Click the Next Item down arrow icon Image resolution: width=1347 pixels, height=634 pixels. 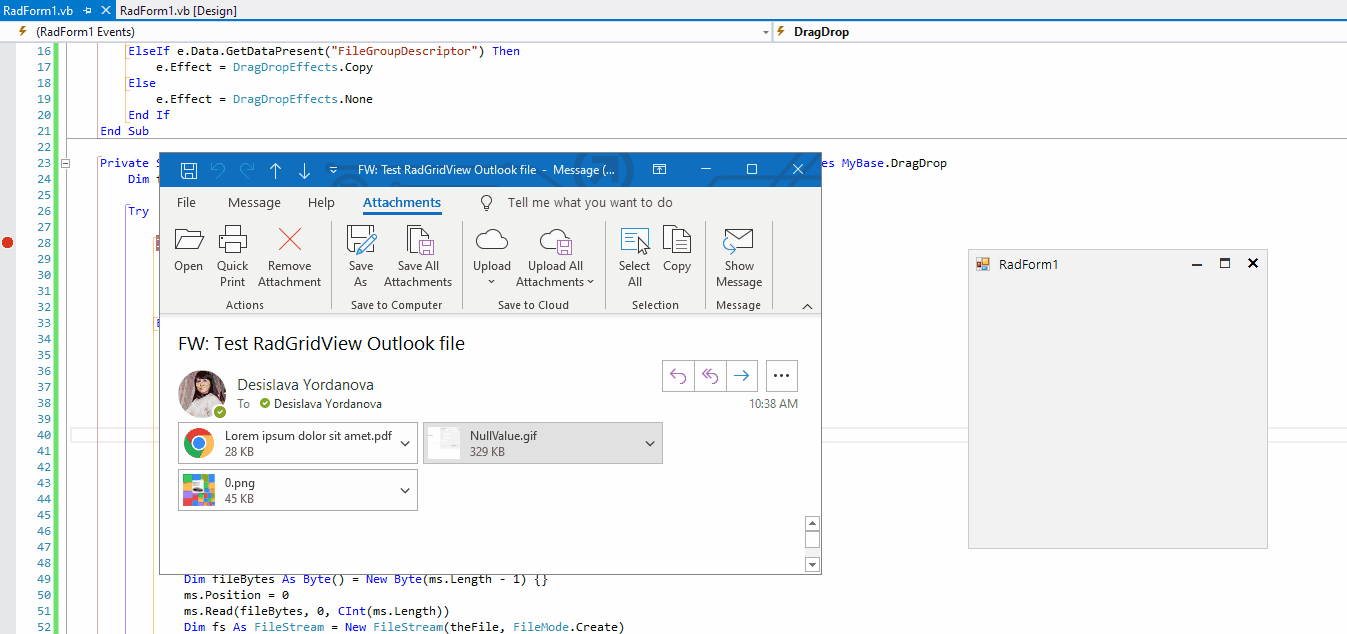click(x=305, y=170)
